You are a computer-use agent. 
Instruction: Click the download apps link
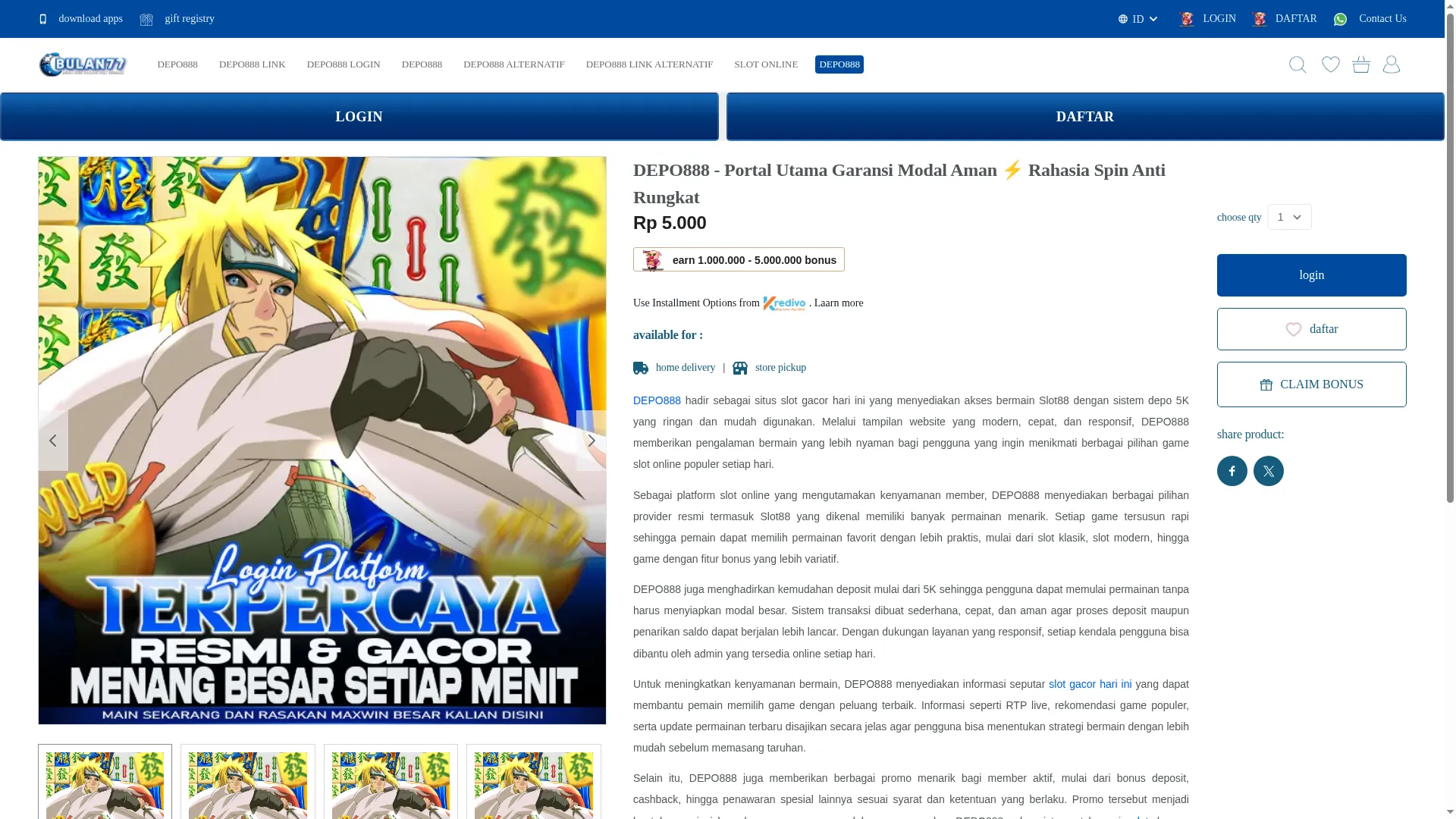[x=90, y=19]
